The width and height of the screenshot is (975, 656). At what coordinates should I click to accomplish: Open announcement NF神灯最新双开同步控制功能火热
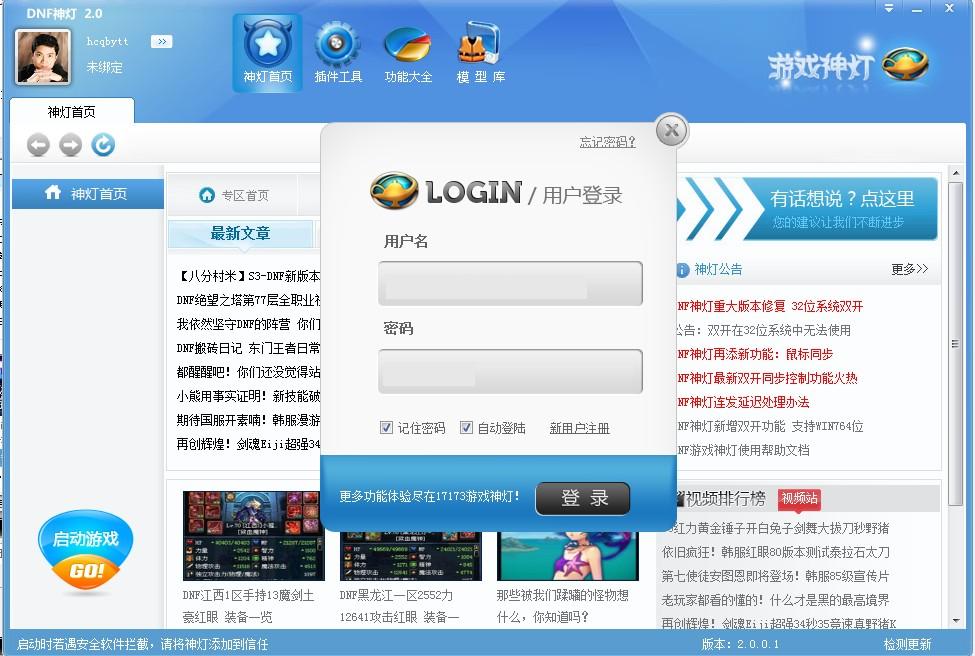click(767, 378)
